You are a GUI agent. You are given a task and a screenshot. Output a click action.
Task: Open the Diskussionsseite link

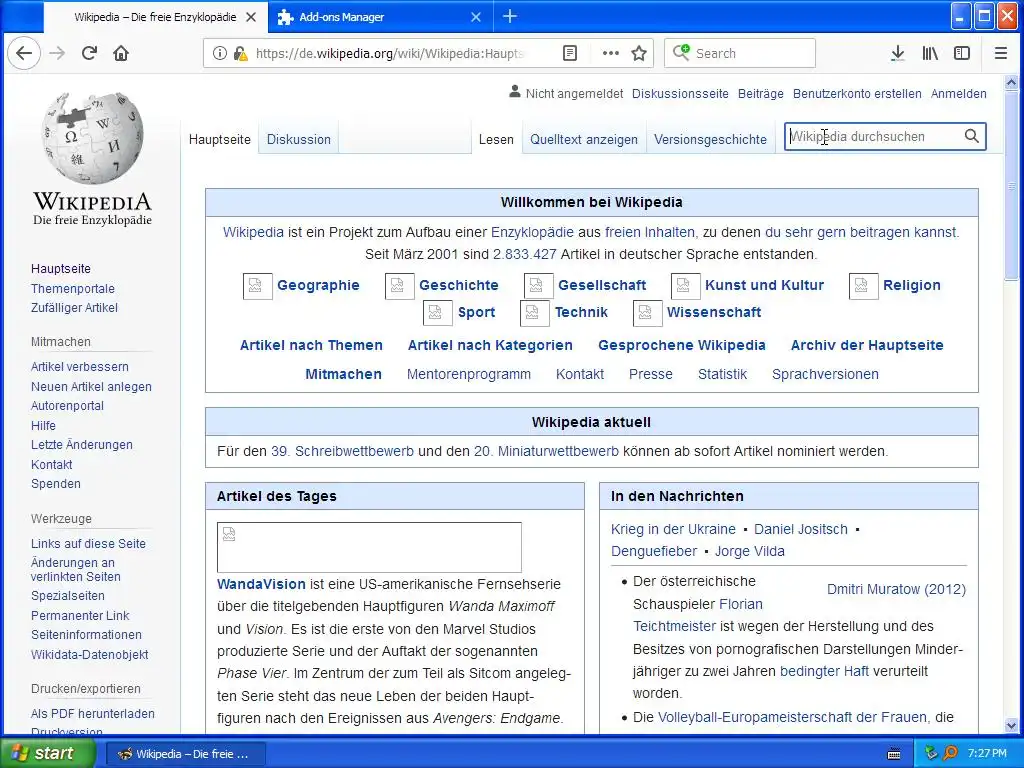[x=680, y=93]
